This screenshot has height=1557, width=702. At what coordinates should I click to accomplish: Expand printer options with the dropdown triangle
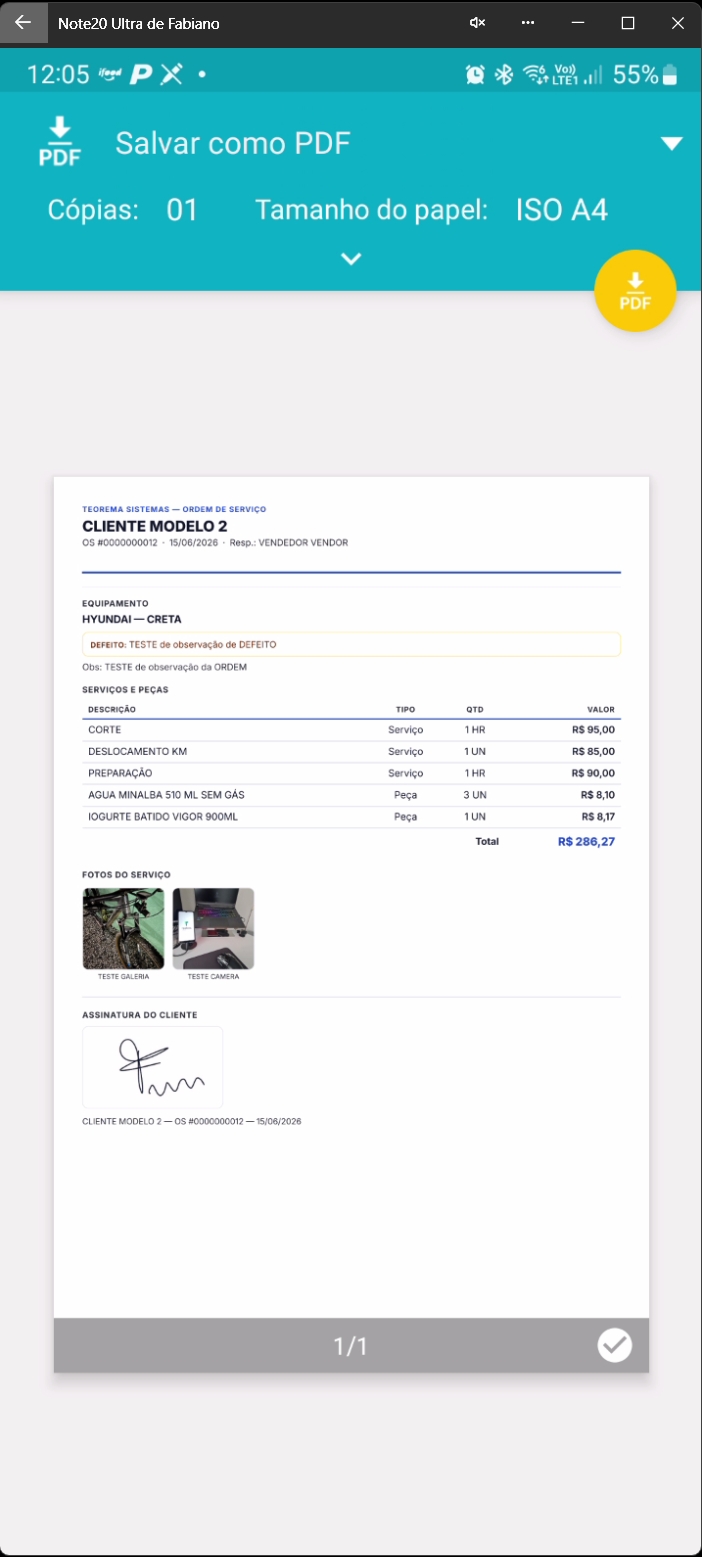click(x=672, y=144)
